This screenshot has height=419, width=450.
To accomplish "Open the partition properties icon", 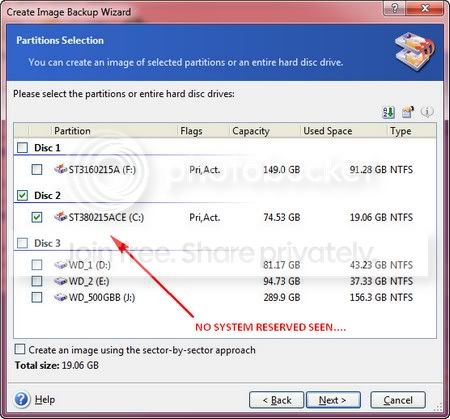I will tap(408, 112).
